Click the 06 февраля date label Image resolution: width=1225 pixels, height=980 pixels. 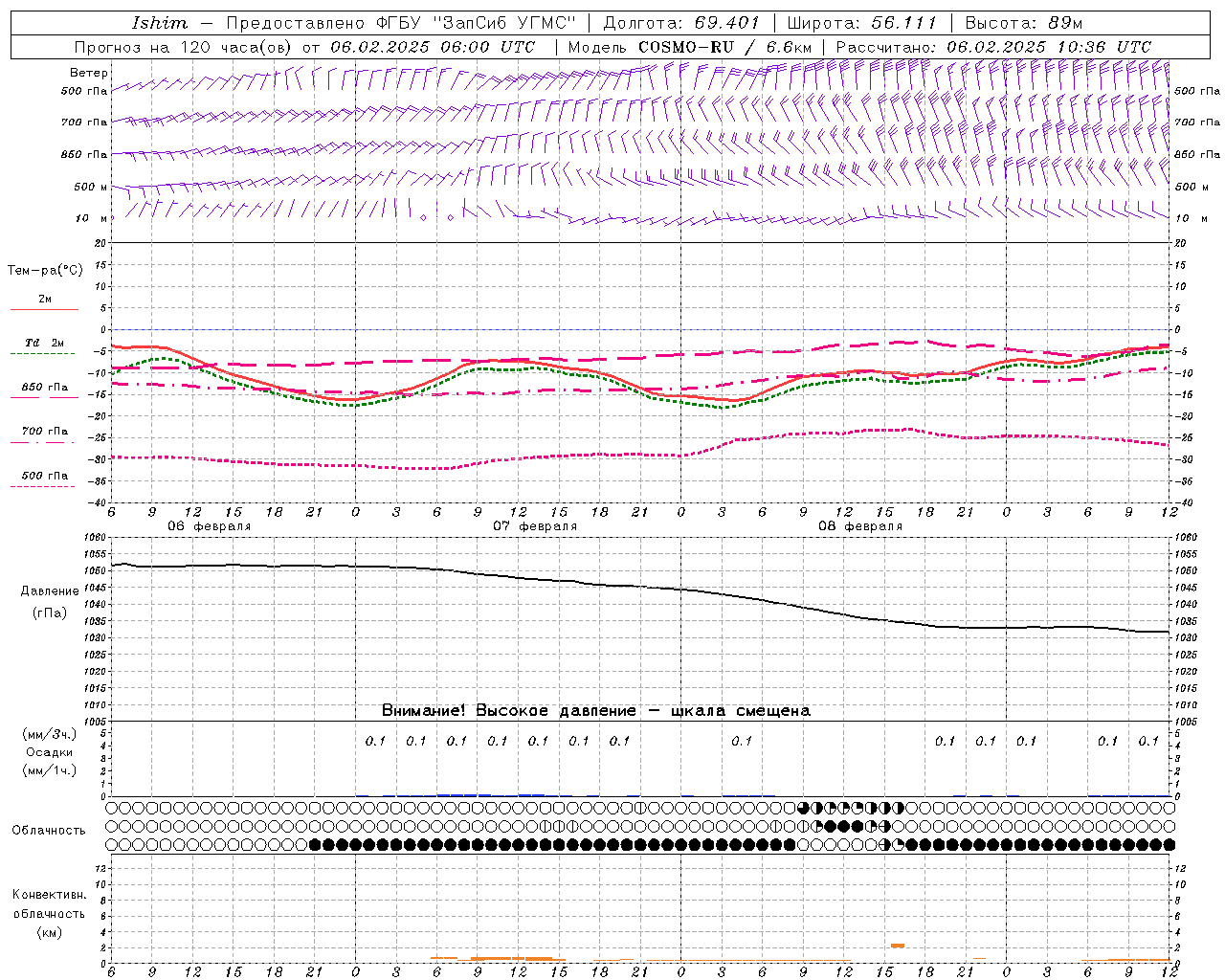(x=210, y=526)
